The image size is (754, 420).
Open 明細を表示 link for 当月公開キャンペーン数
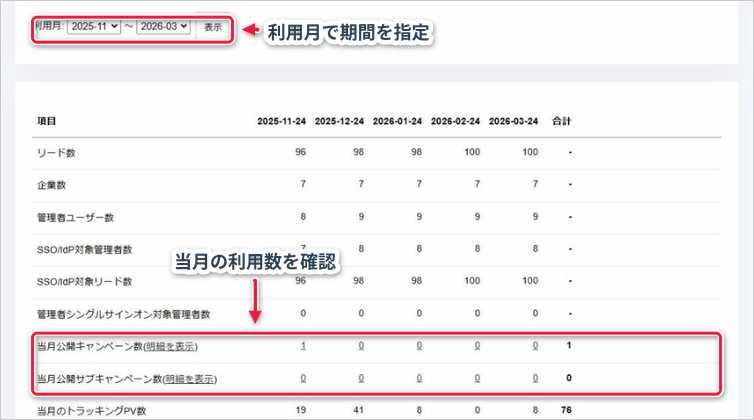170,346
